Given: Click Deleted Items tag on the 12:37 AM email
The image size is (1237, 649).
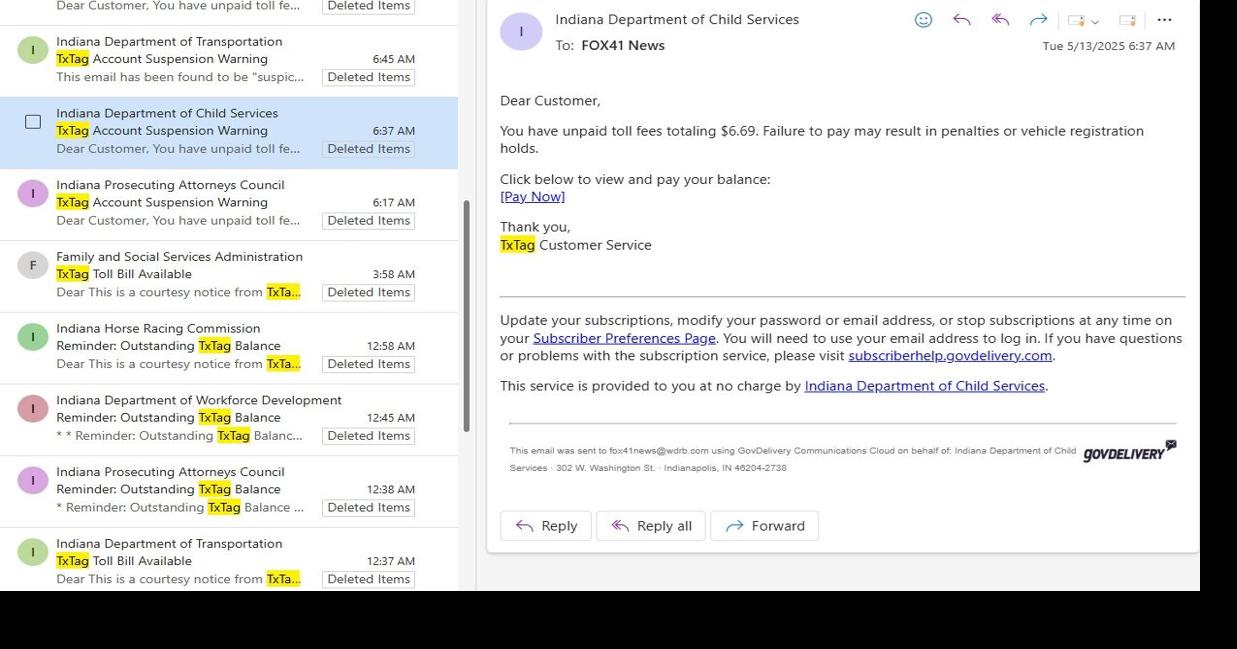Looking at the screenshot, I should [368, 579].
